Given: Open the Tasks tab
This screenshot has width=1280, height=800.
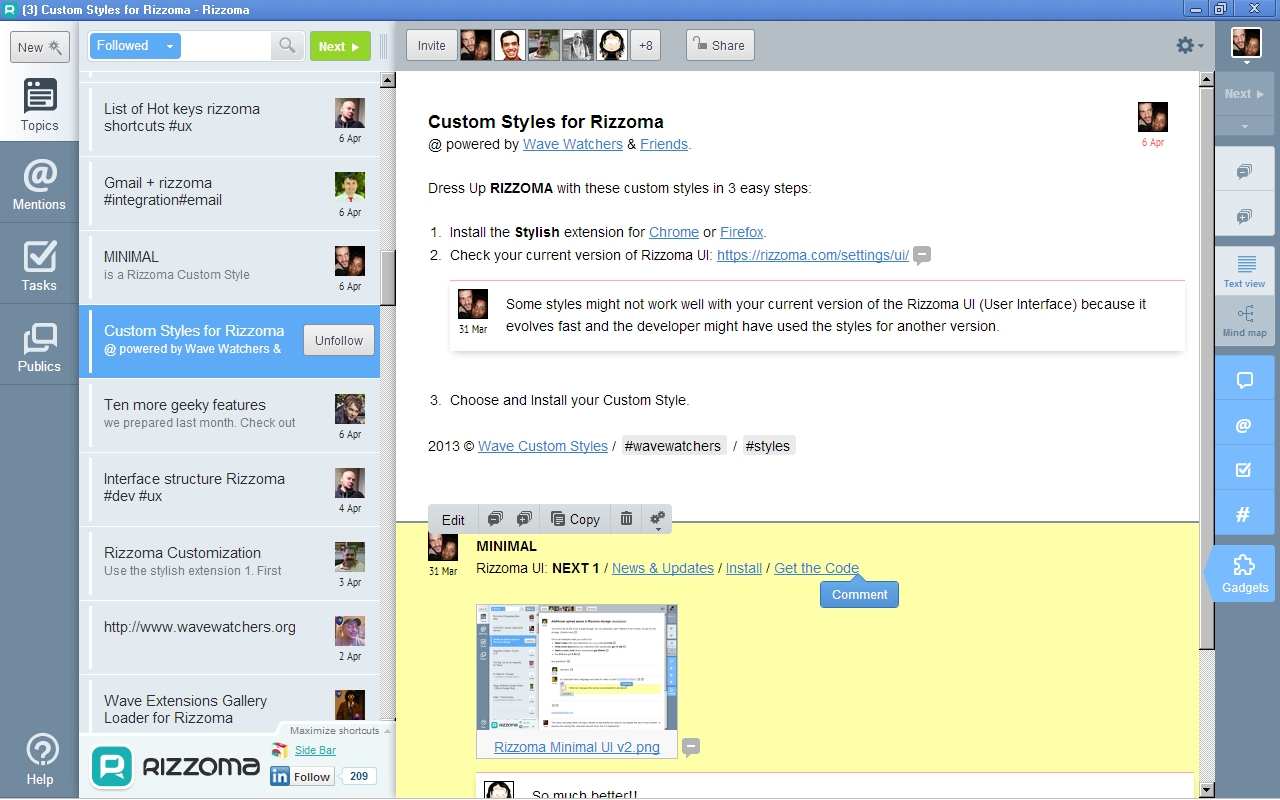Looking at the screenshot, I should (x=39, y=264).
